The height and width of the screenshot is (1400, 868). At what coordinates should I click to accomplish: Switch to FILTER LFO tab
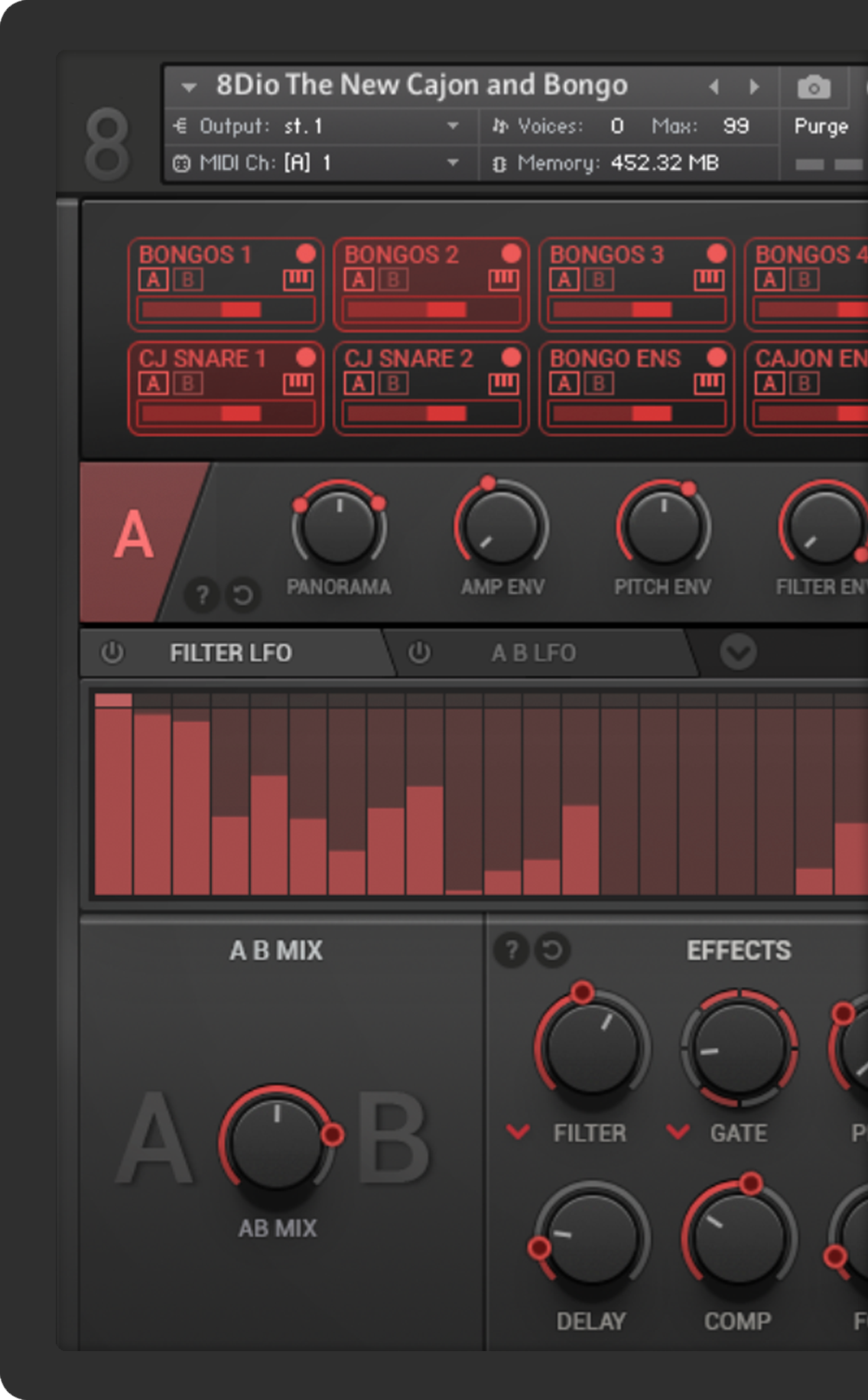pyautogui.click(x=231, y=653)
